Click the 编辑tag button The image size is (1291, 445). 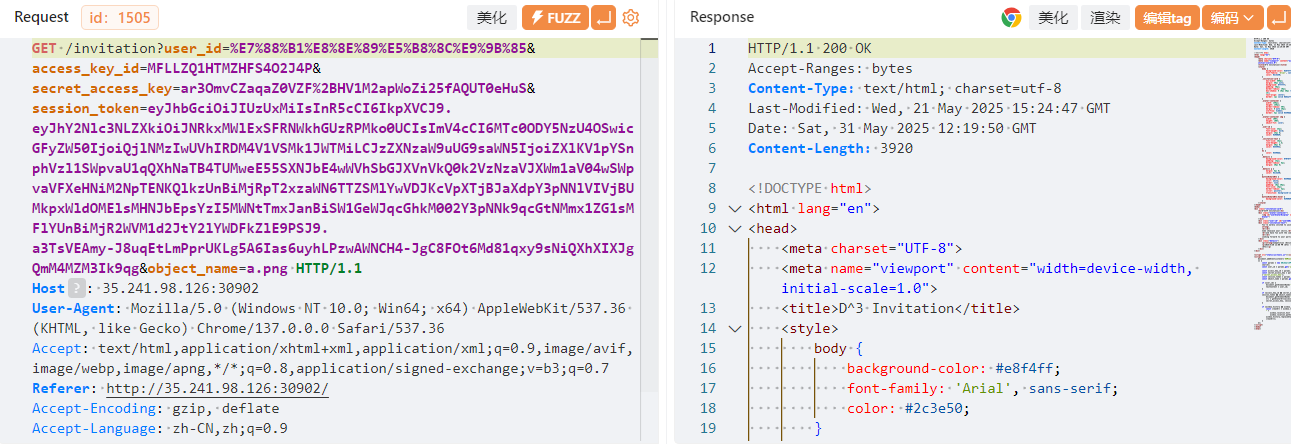pyautogui.click(x=1167, y=17)
